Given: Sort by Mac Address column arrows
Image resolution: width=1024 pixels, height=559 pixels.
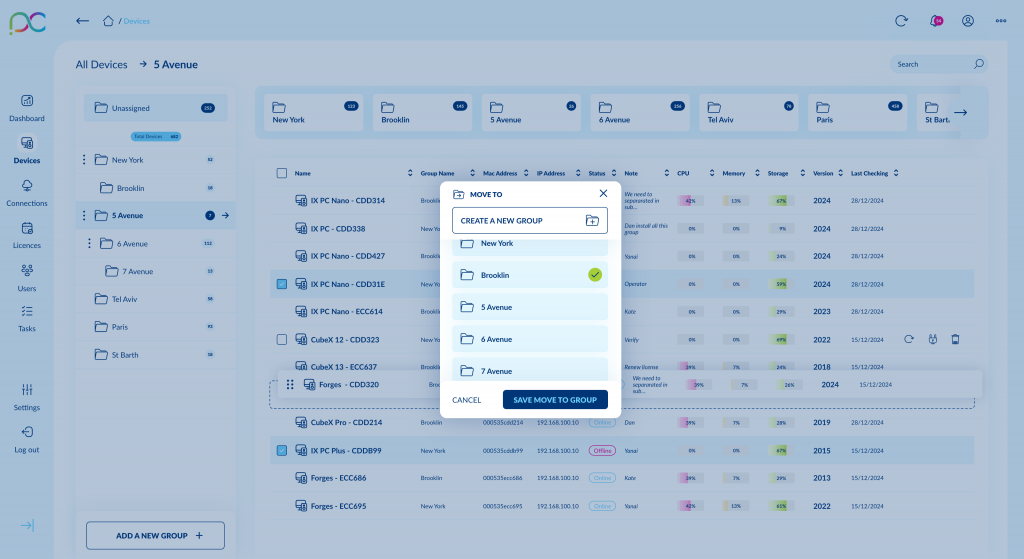Looking at the screenshot, I should [x=526, y=173].
